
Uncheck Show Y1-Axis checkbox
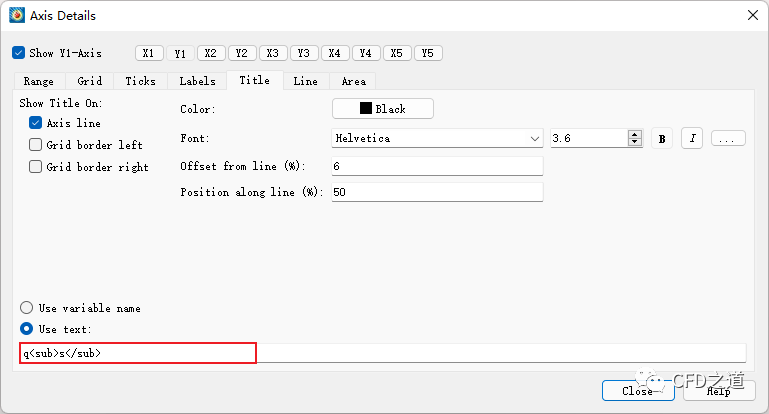(x=19, y=53)
